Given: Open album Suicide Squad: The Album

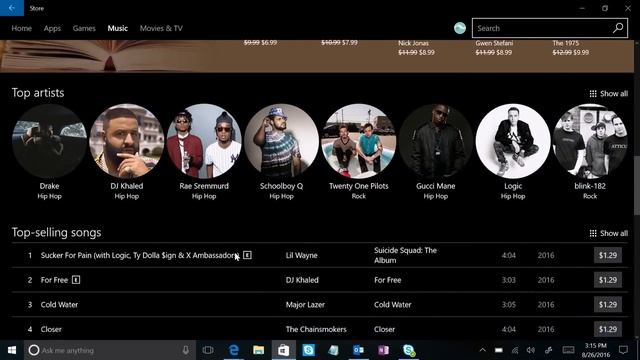Looking at the screenshot, I should tap(405, 256).
